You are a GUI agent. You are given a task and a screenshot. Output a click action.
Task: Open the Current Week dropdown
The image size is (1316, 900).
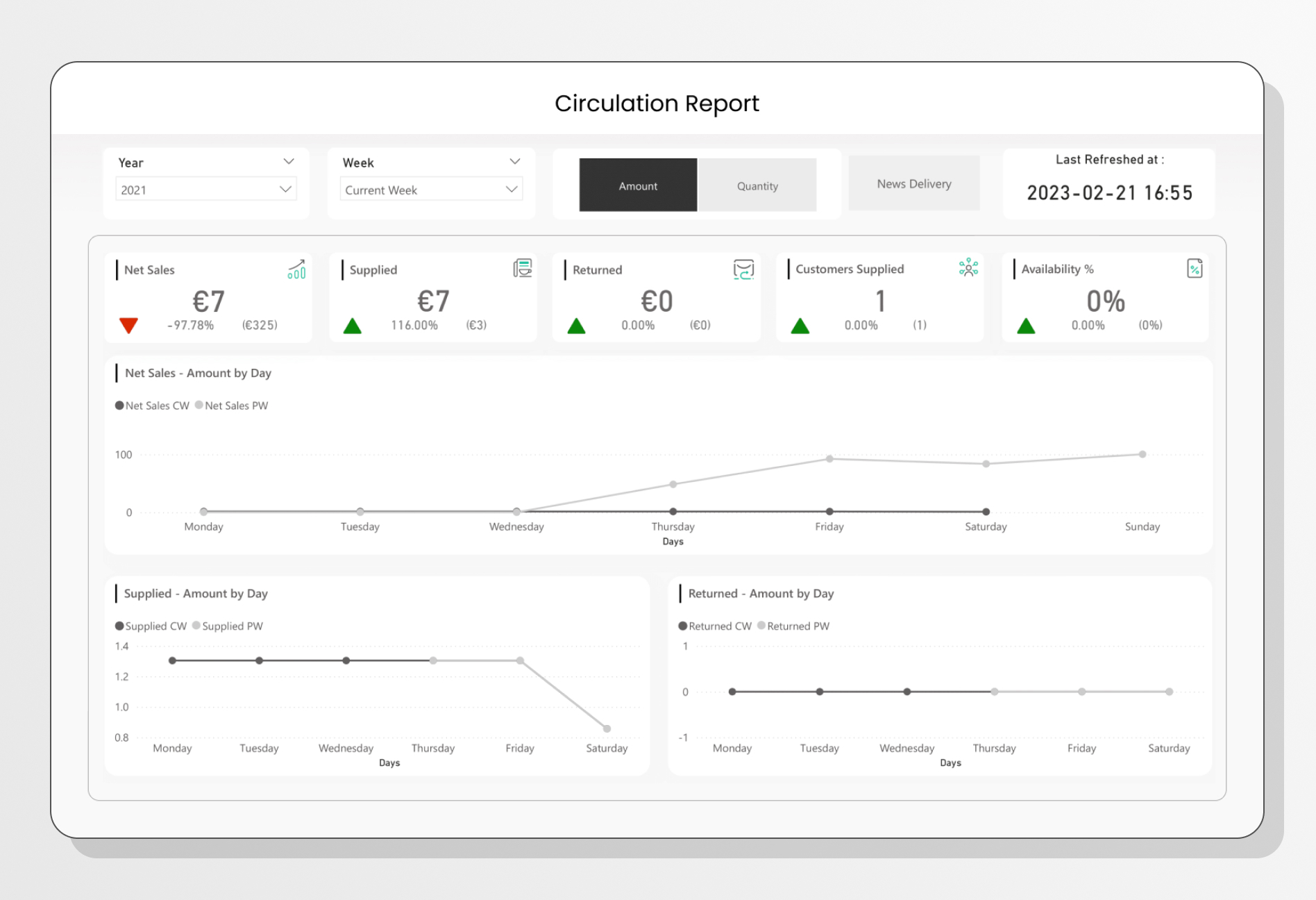click(x=431, y=189)
